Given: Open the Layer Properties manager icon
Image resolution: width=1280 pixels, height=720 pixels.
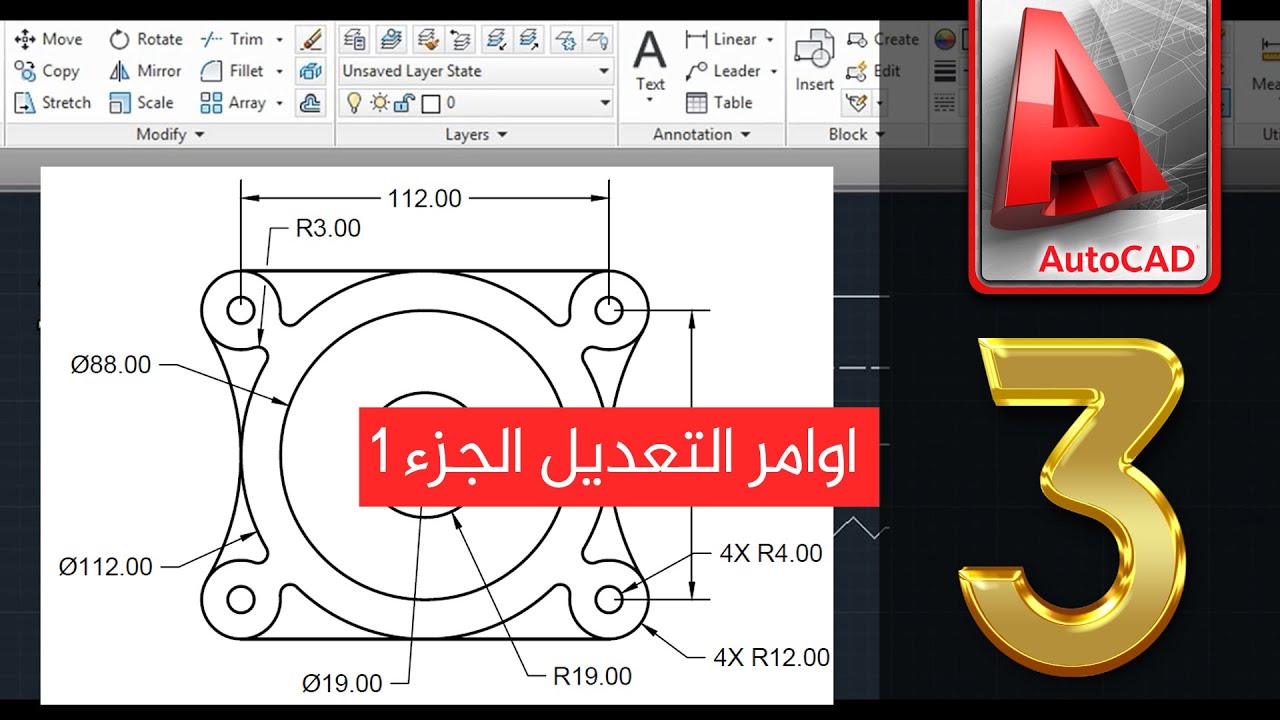Looking at the screenshot, I should pyautogui.click(x=354, y=39).
